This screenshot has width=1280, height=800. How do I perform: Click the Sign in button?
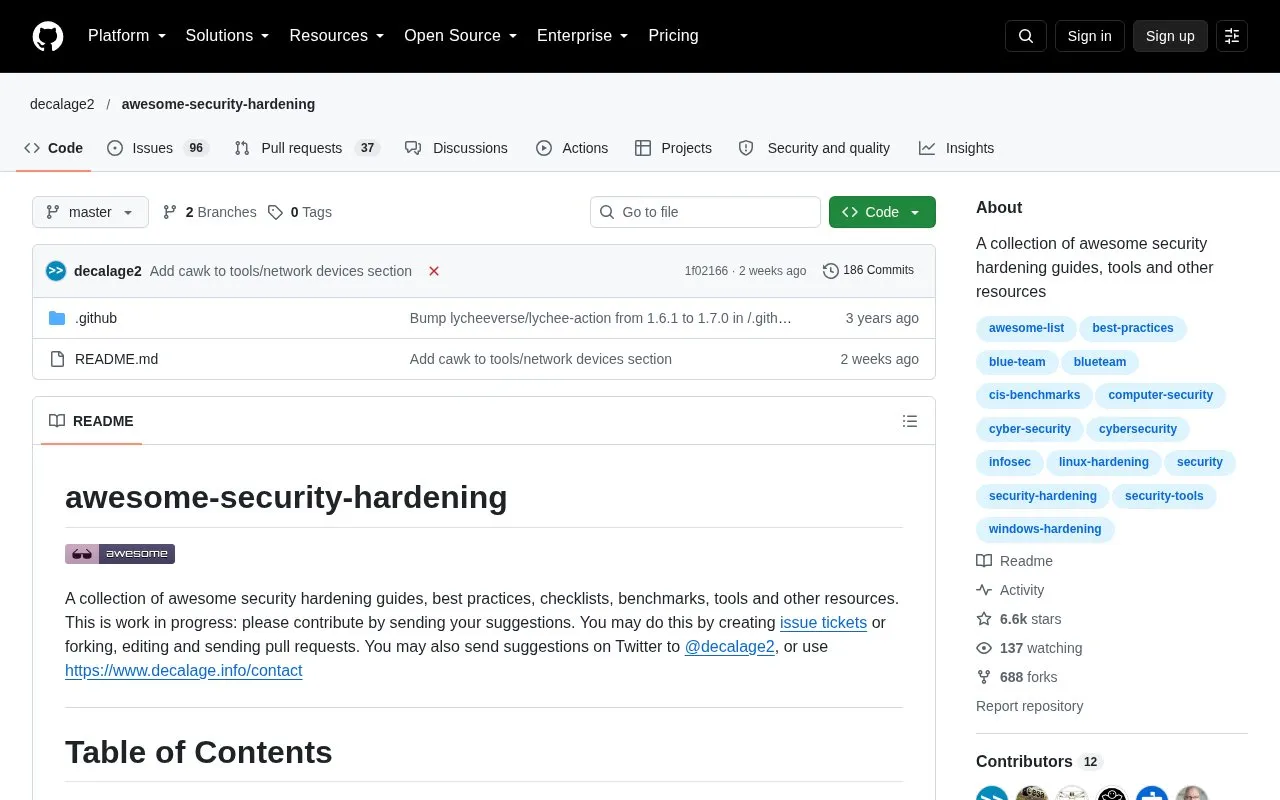pyautogui.click(x=1089, y=36)
